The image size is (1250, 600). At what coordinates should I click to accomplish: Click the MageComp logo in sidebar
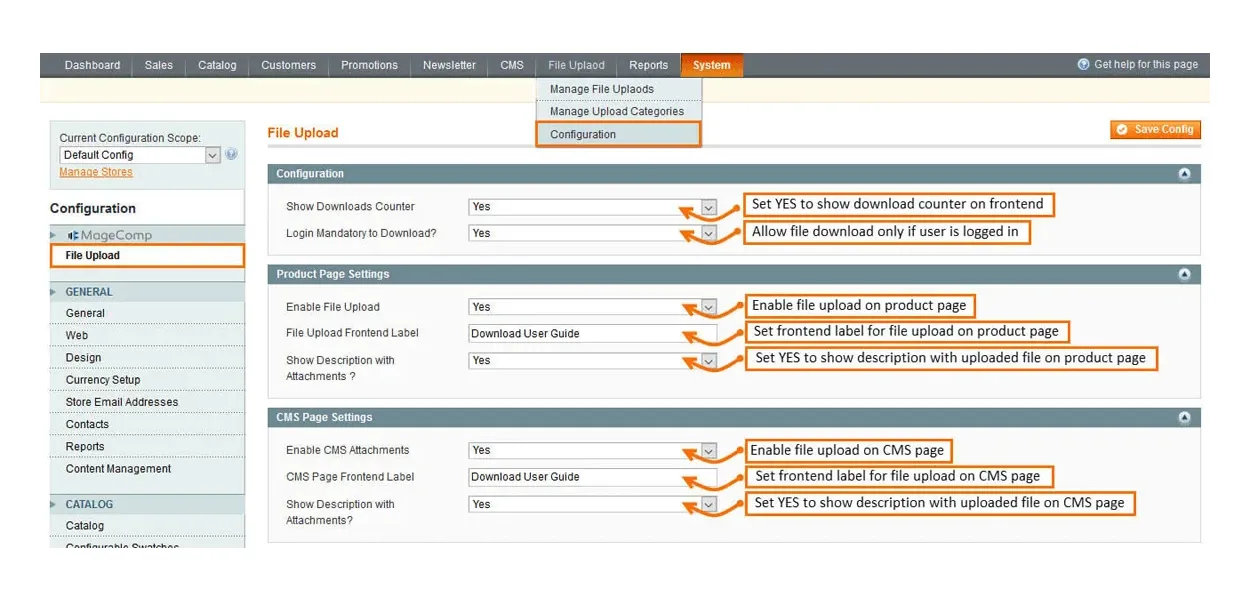(110, 235)
